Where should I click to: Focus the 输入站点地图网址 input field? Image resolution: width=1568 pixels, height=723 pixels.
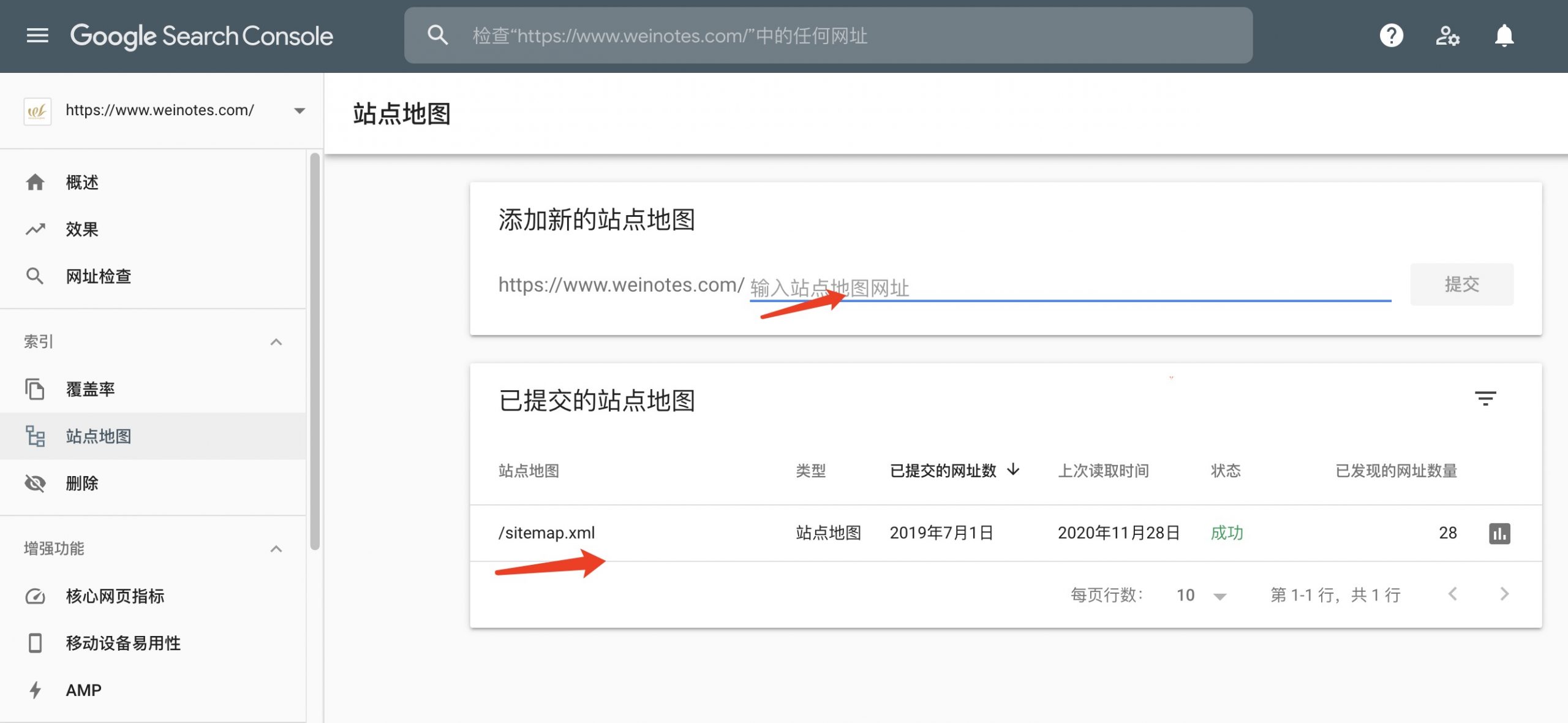[x=1070, y=287]
